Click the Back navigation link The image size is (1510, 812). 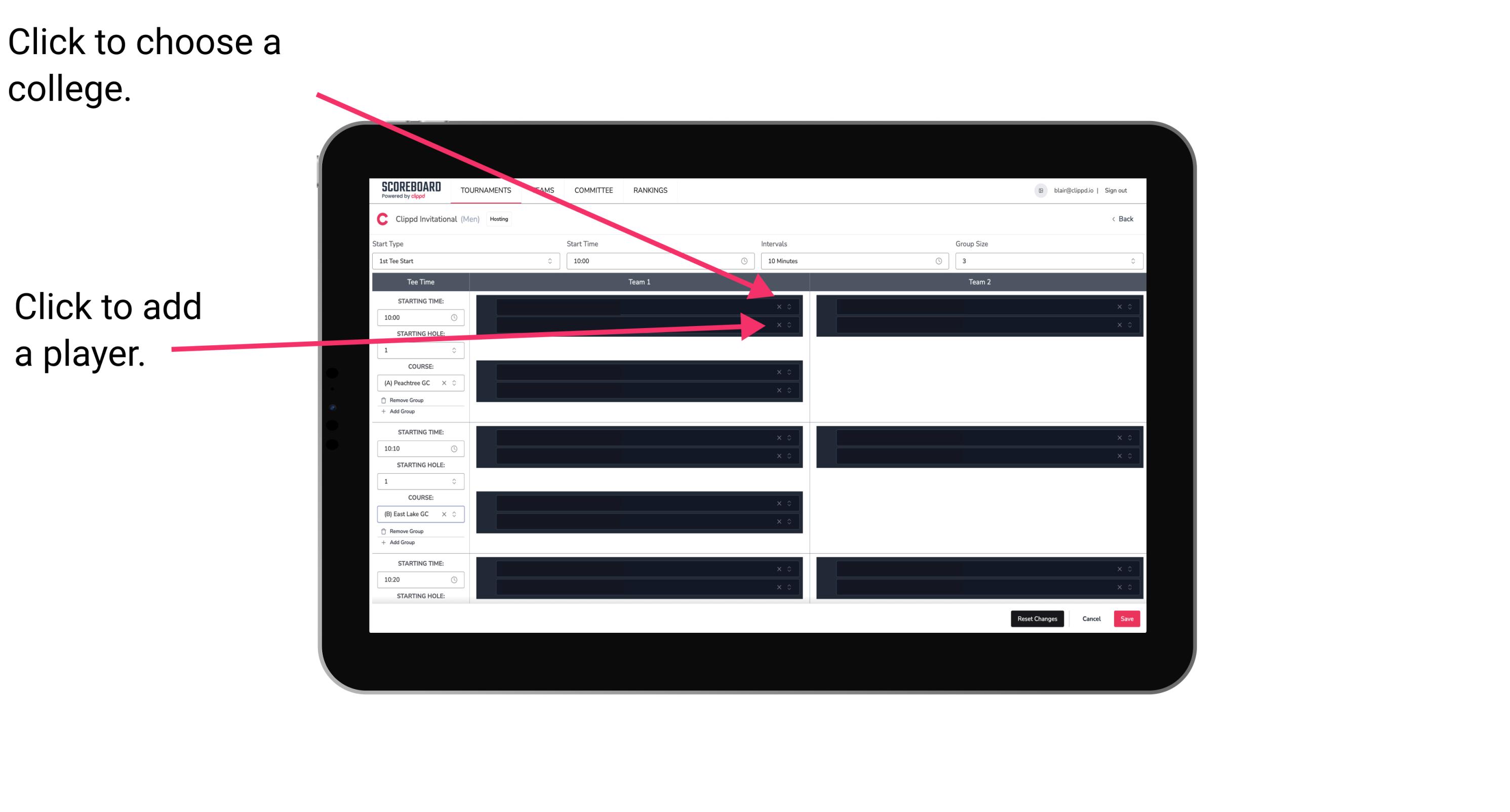tap(1122, 218)
